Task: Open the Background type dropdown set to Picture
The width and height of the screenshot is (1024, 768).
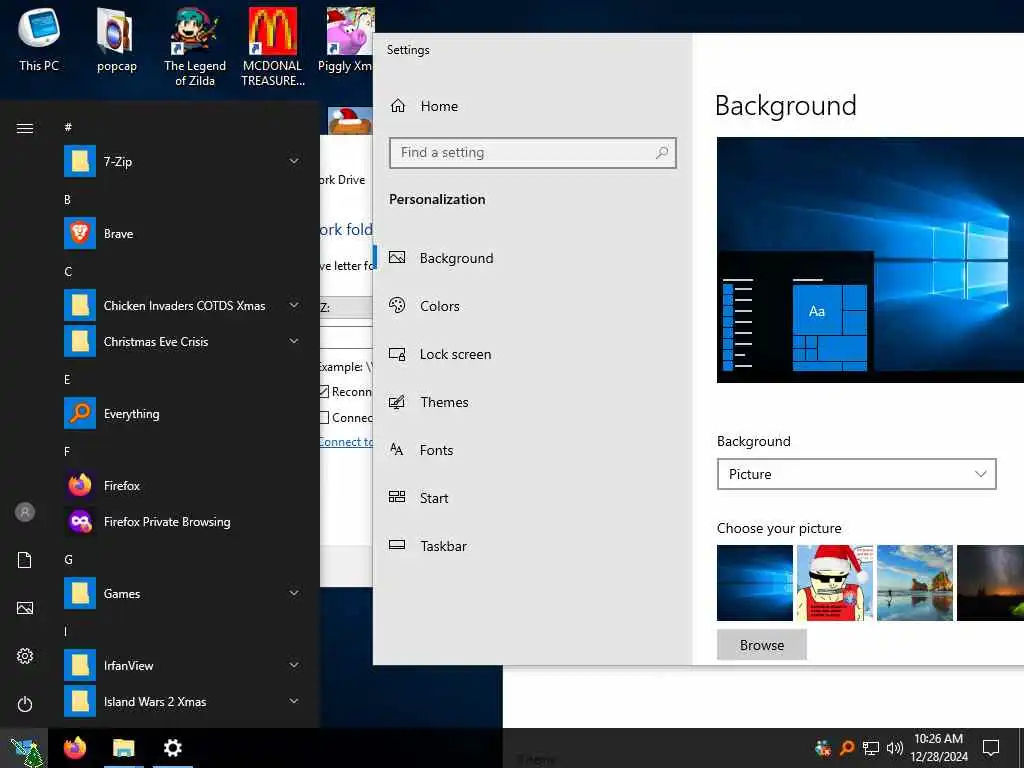Action: click(x=856, y=474)
